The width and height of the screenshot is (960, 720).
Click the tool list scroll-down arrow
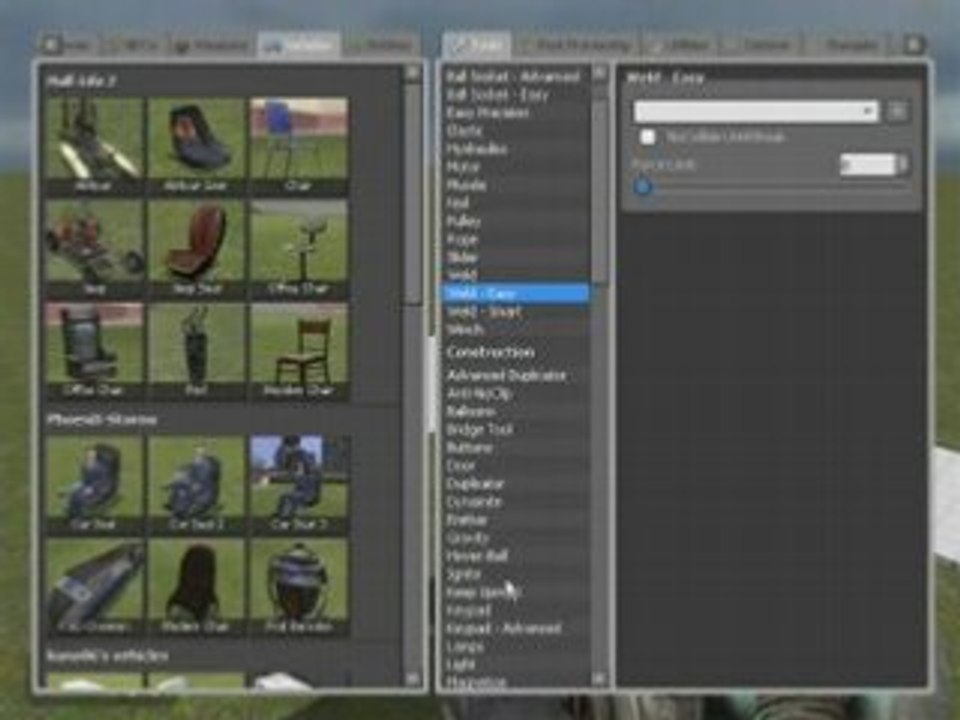point(600,678)
